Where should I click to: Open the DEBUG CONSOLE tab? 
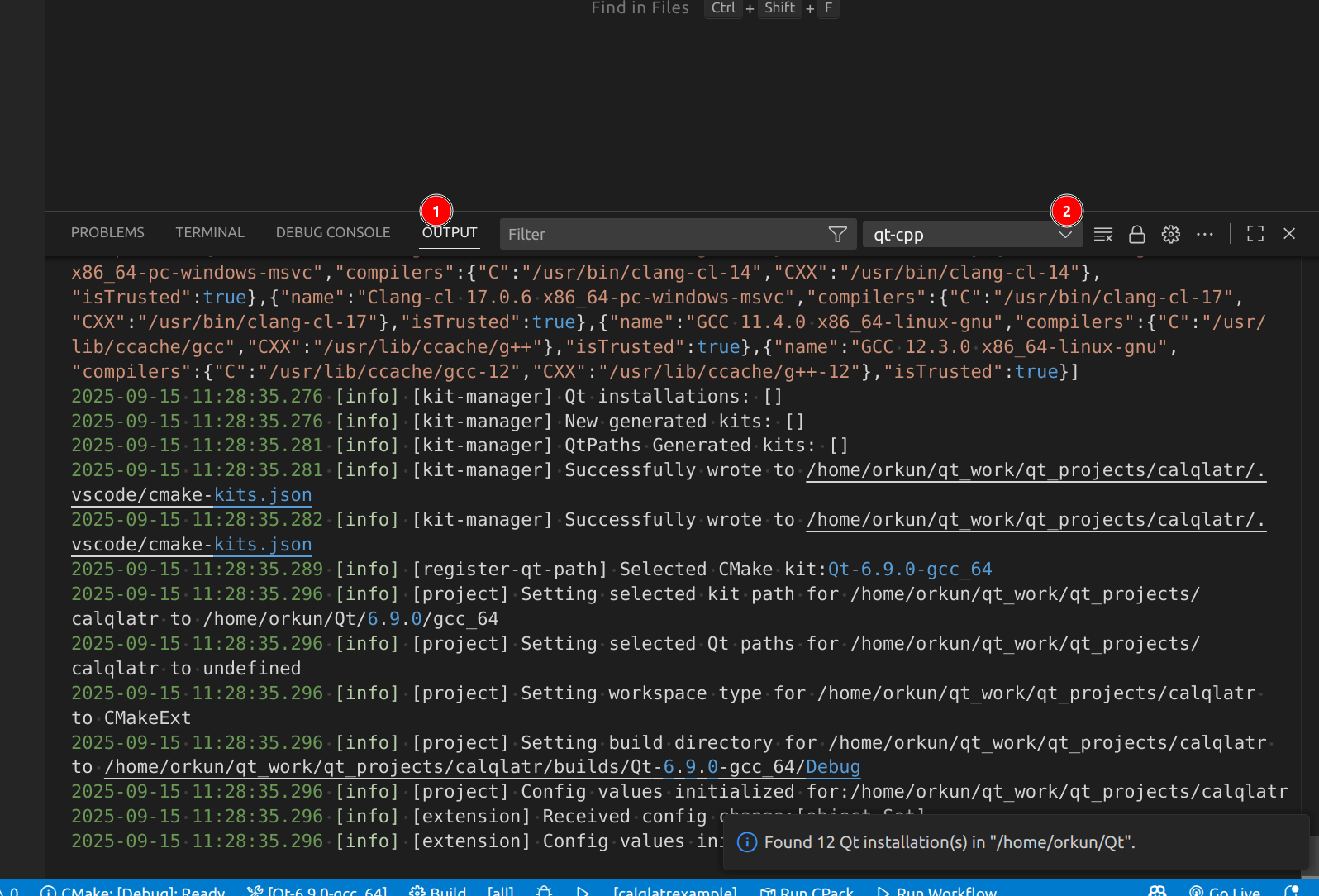click(x=333, y=233)
